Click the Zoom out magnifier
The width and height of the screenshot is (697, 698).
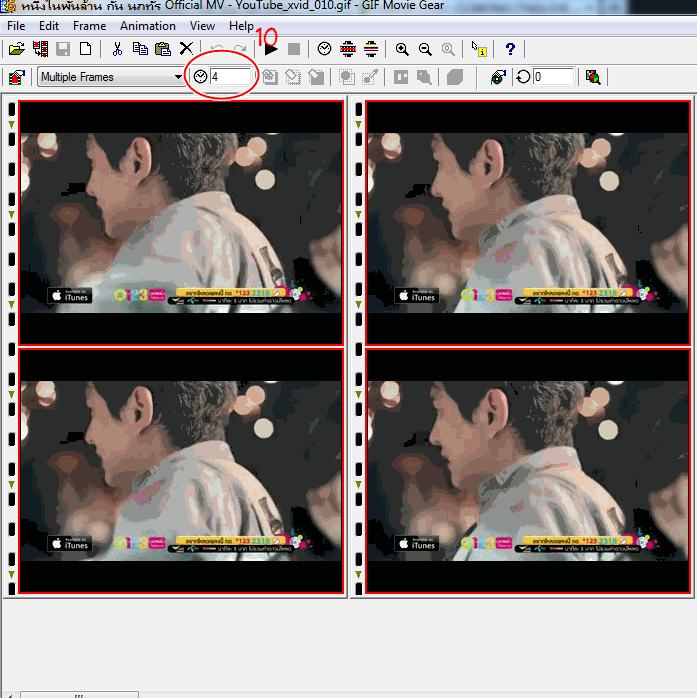425,49
